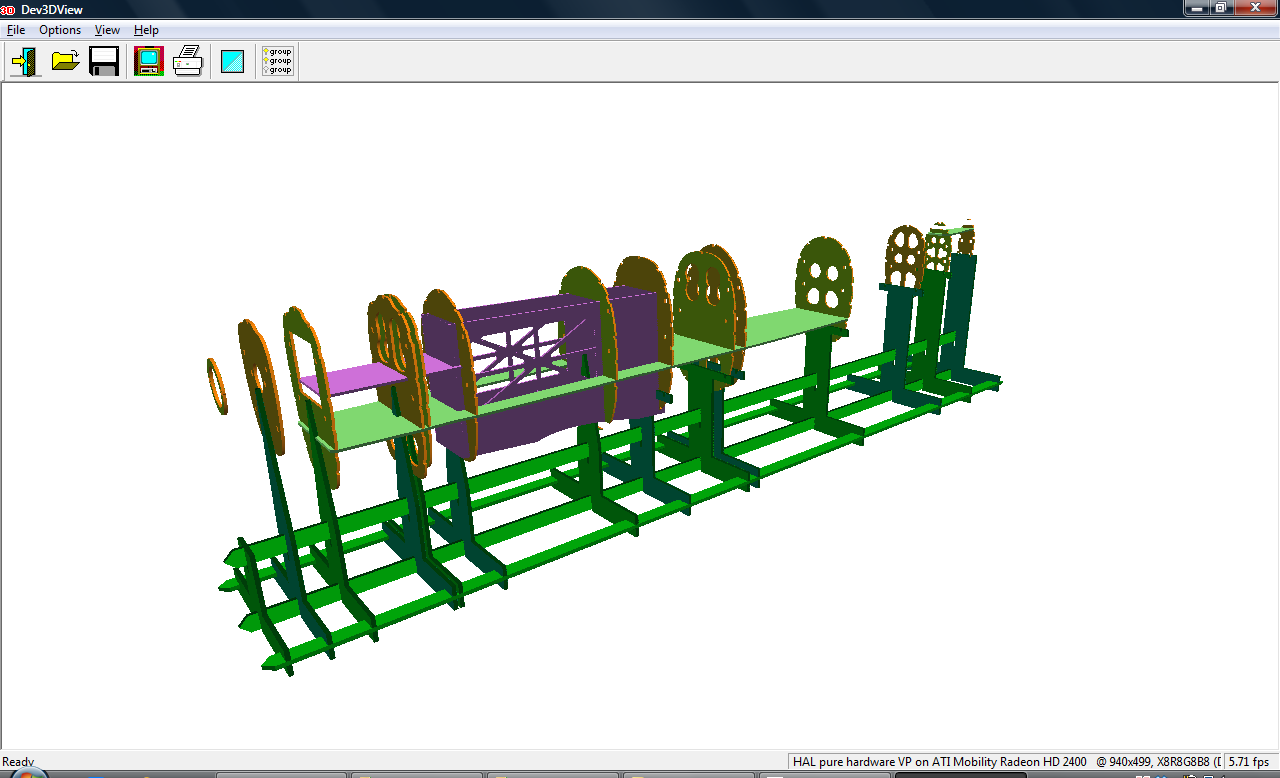
Task: Click the computer monitor toolbar icon
Action: point(149,61)
